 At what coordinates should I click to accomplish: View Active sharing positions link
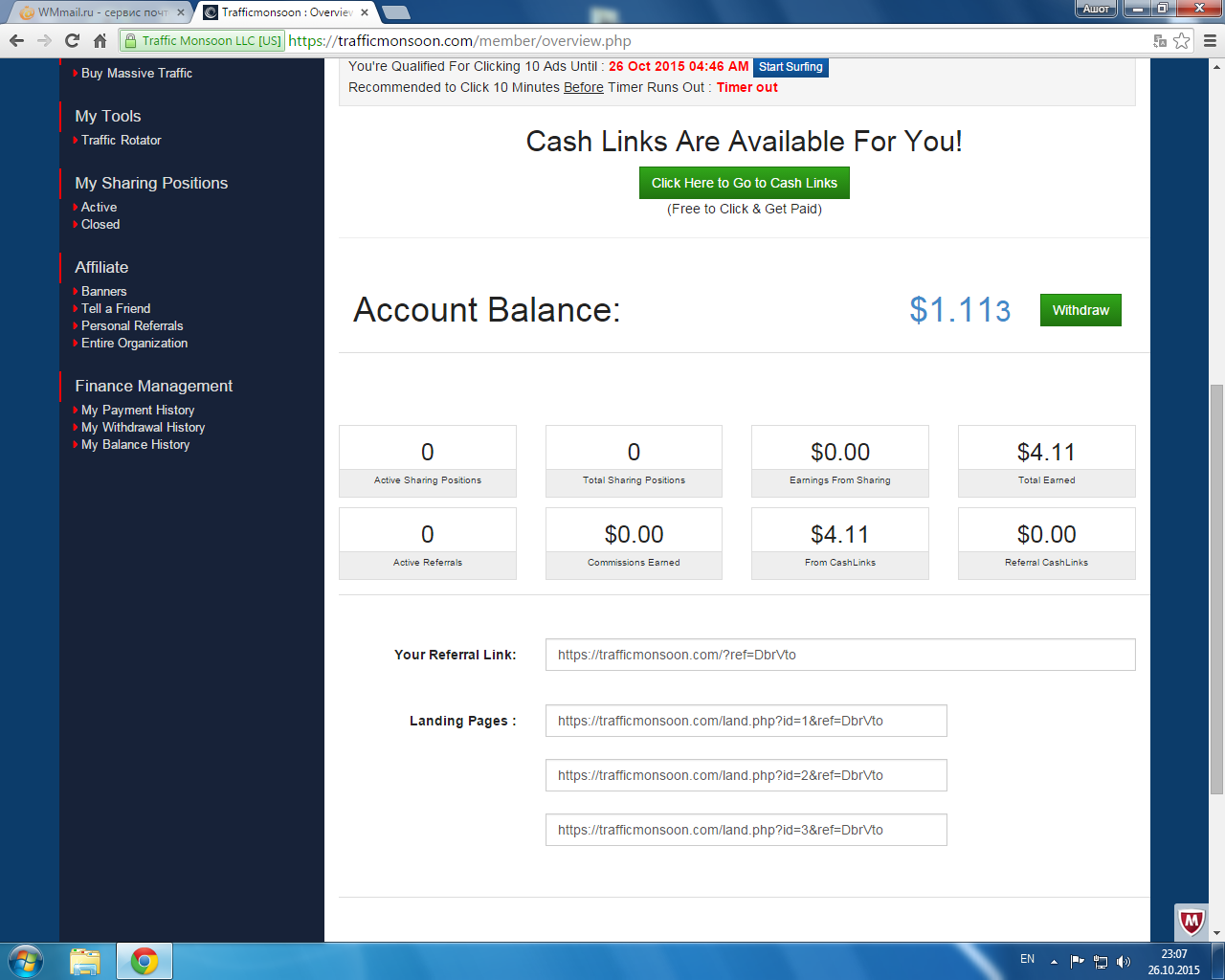[99, 207]
